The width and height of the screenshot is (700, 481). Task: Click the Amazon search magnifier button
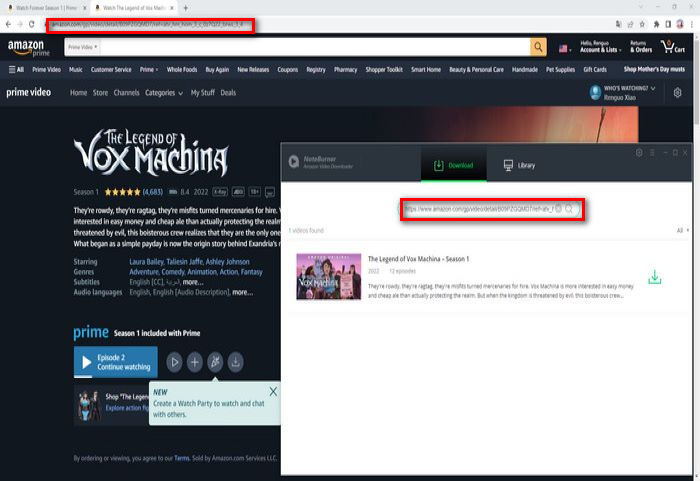point(538,47)
